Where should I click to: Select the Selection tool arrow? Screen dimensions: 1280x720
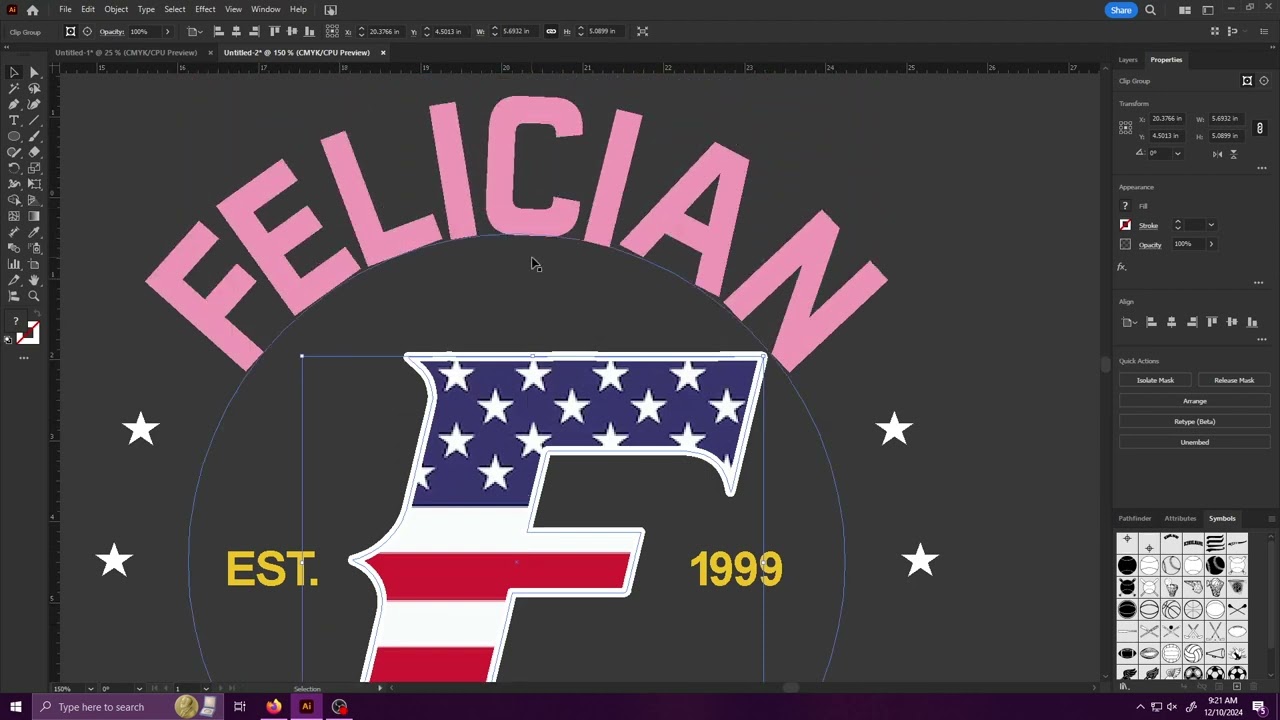pos(14,72)
